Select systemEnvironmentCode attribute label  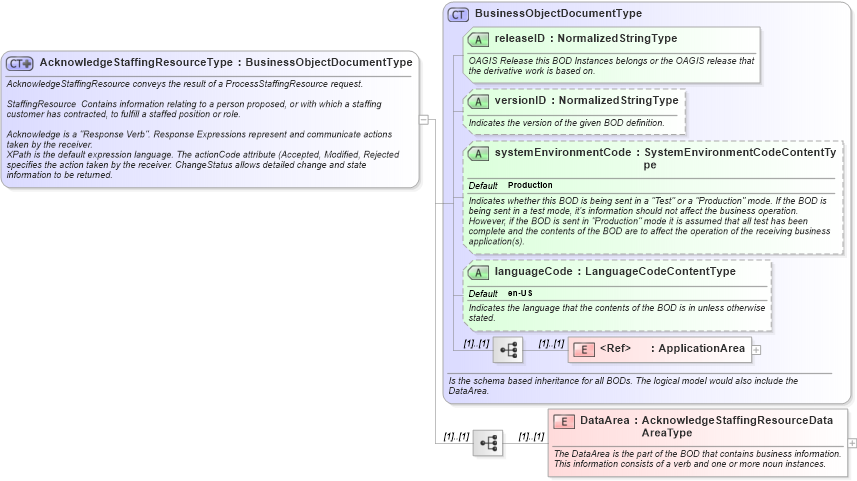665,159
